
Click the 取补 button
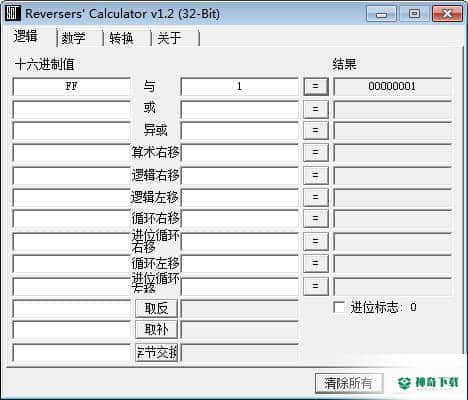pos(156,330)
